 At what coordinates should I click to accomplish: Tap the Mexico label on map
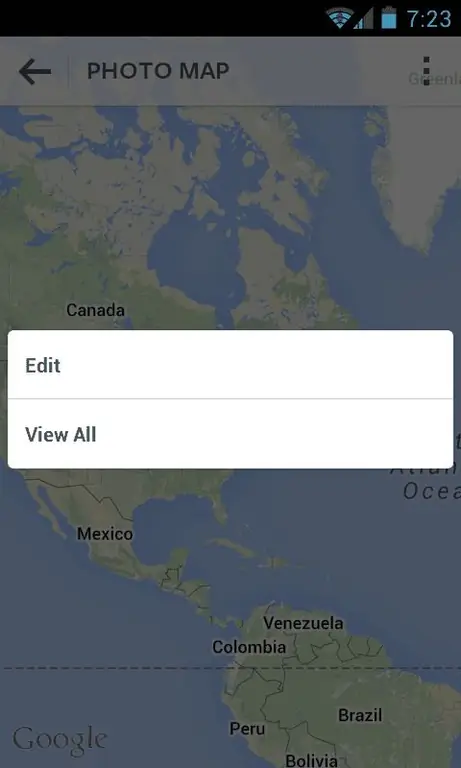(105, 534)
